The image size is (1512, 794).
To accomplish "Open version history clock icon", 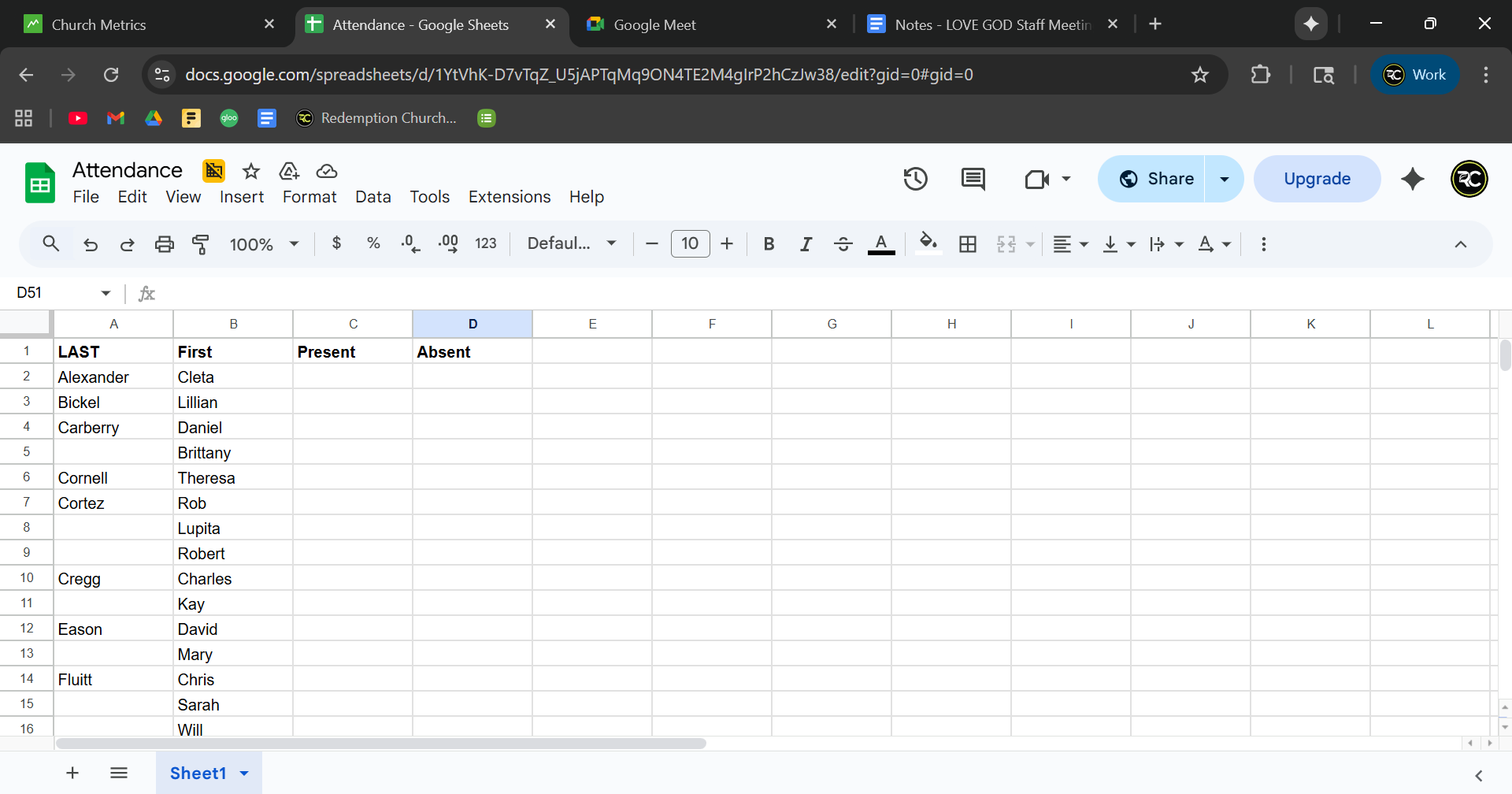I will [x=915, y=179].
